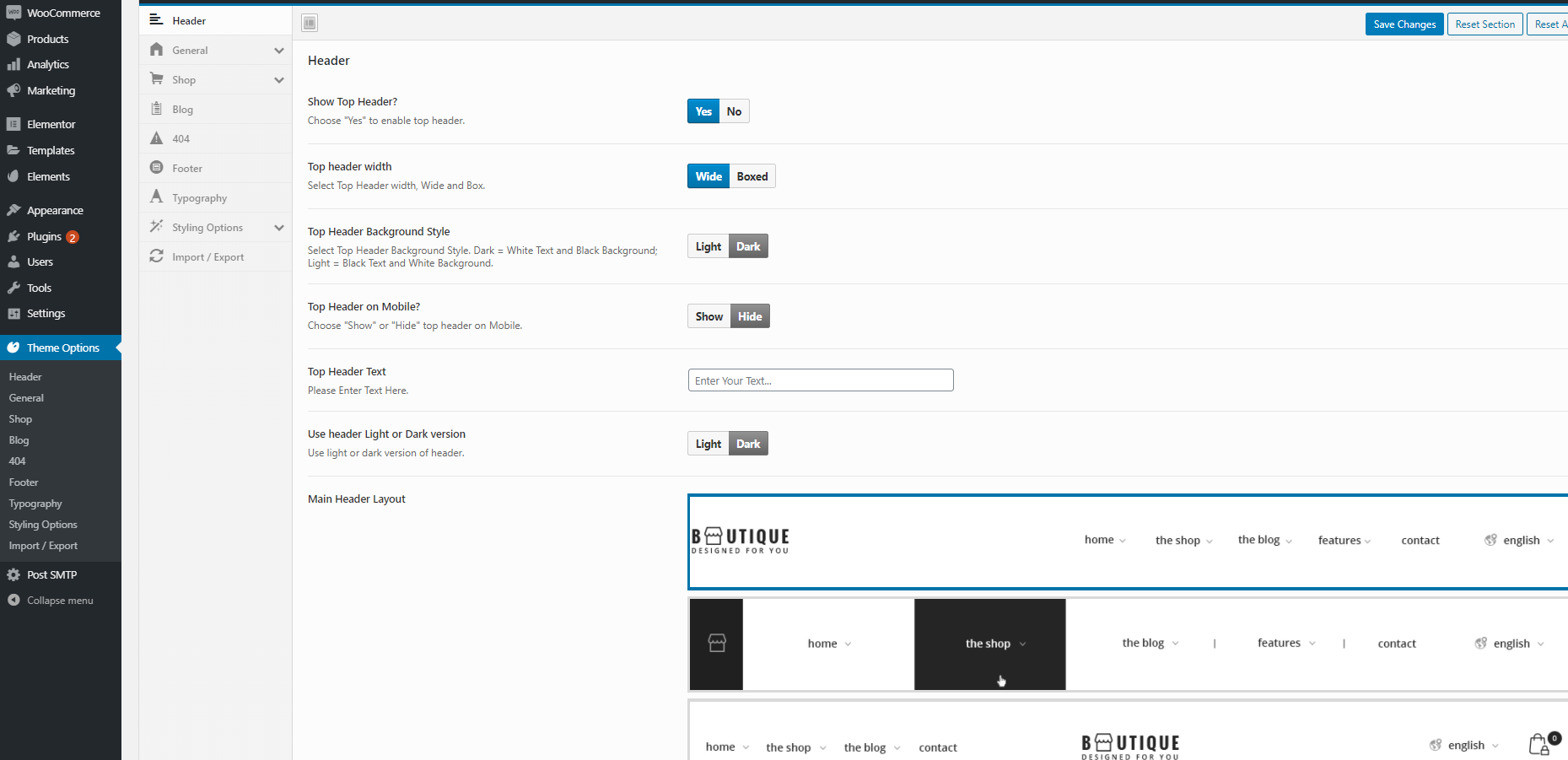Select third header layout with centered logo

[x=1128, y=730]
